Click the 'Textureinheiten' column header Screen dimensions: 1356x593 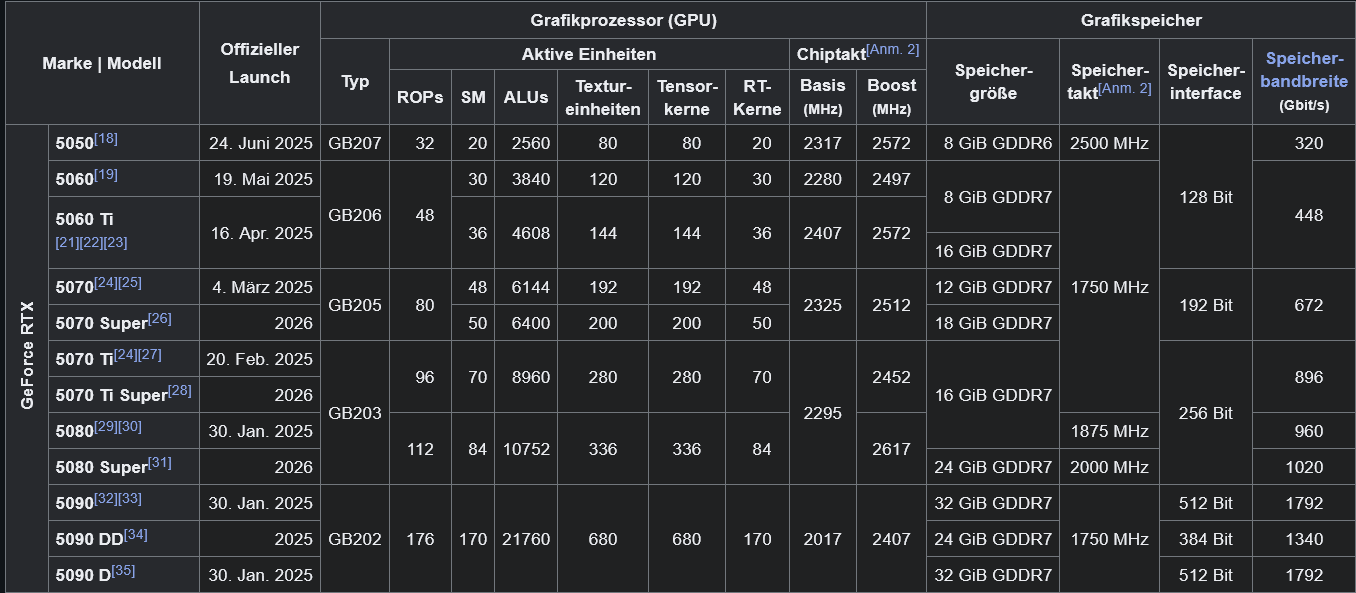point(603,97)
